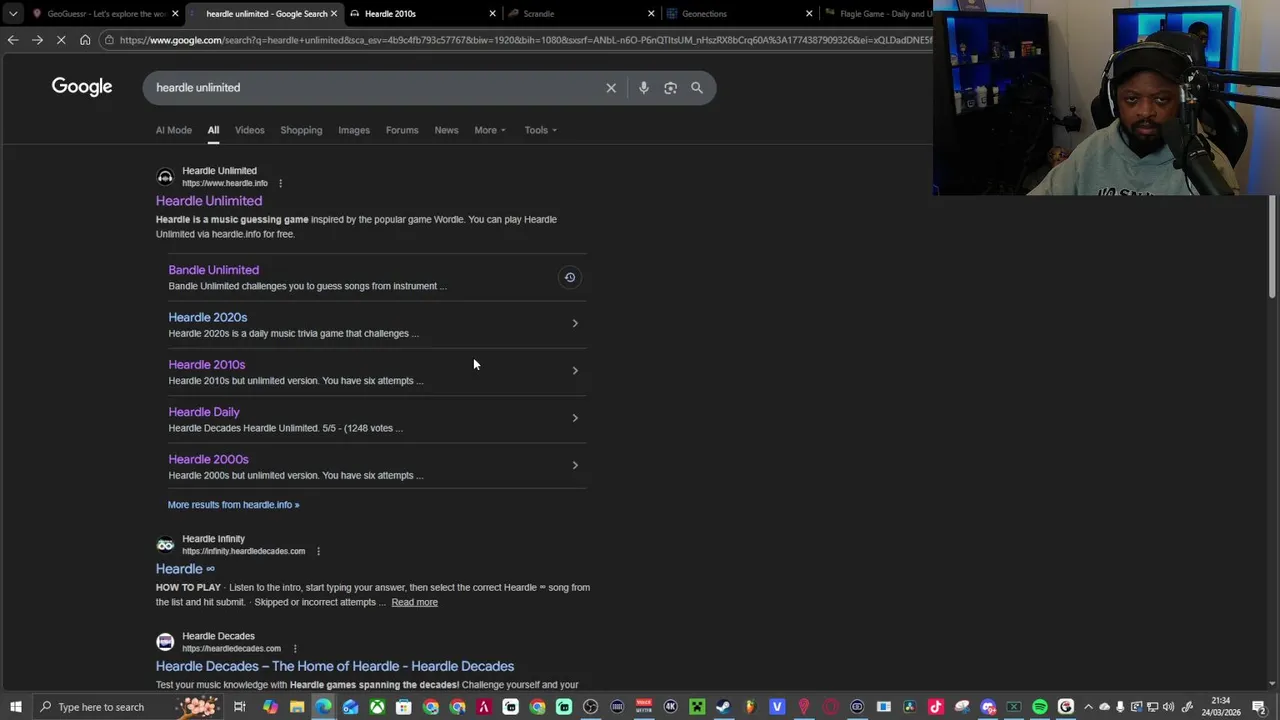Click More results from heardle.info
This screenshot has width=1280, height=720.
click(233, 505)
